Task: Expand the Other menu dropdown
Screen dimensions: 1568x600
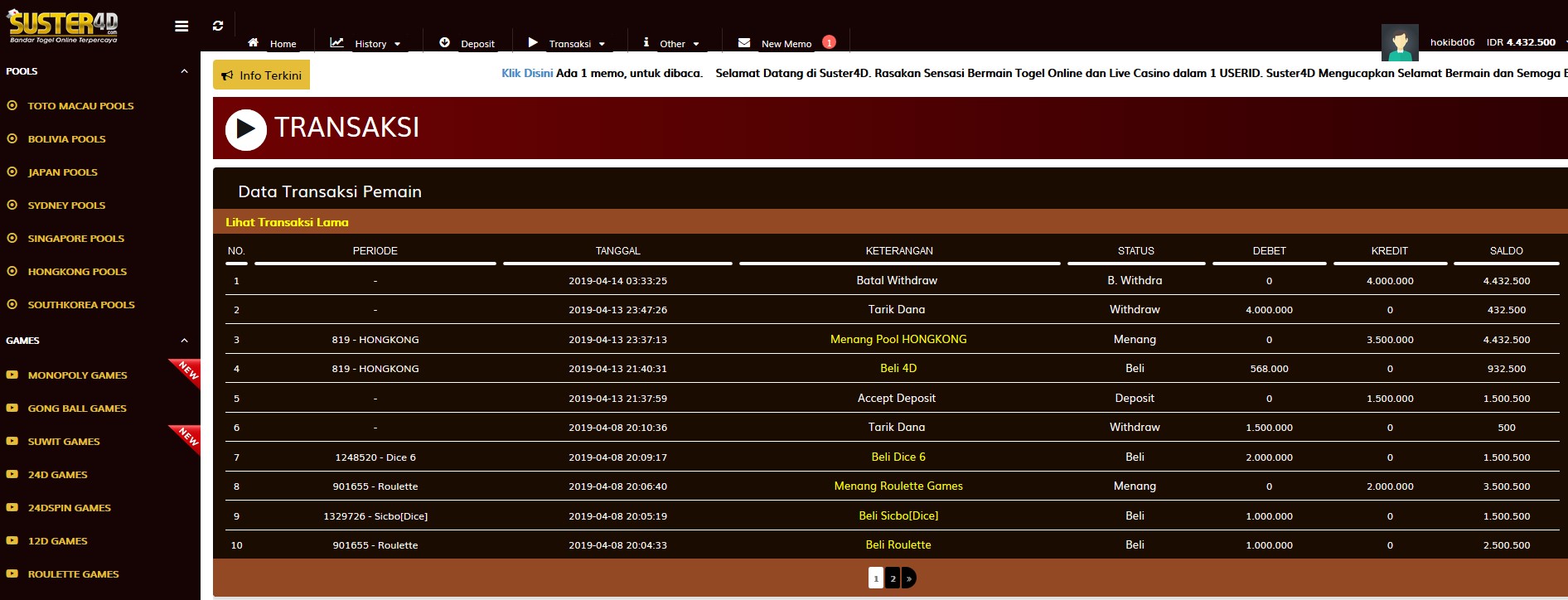Action: pyautogui.click(x=672, y=43)
